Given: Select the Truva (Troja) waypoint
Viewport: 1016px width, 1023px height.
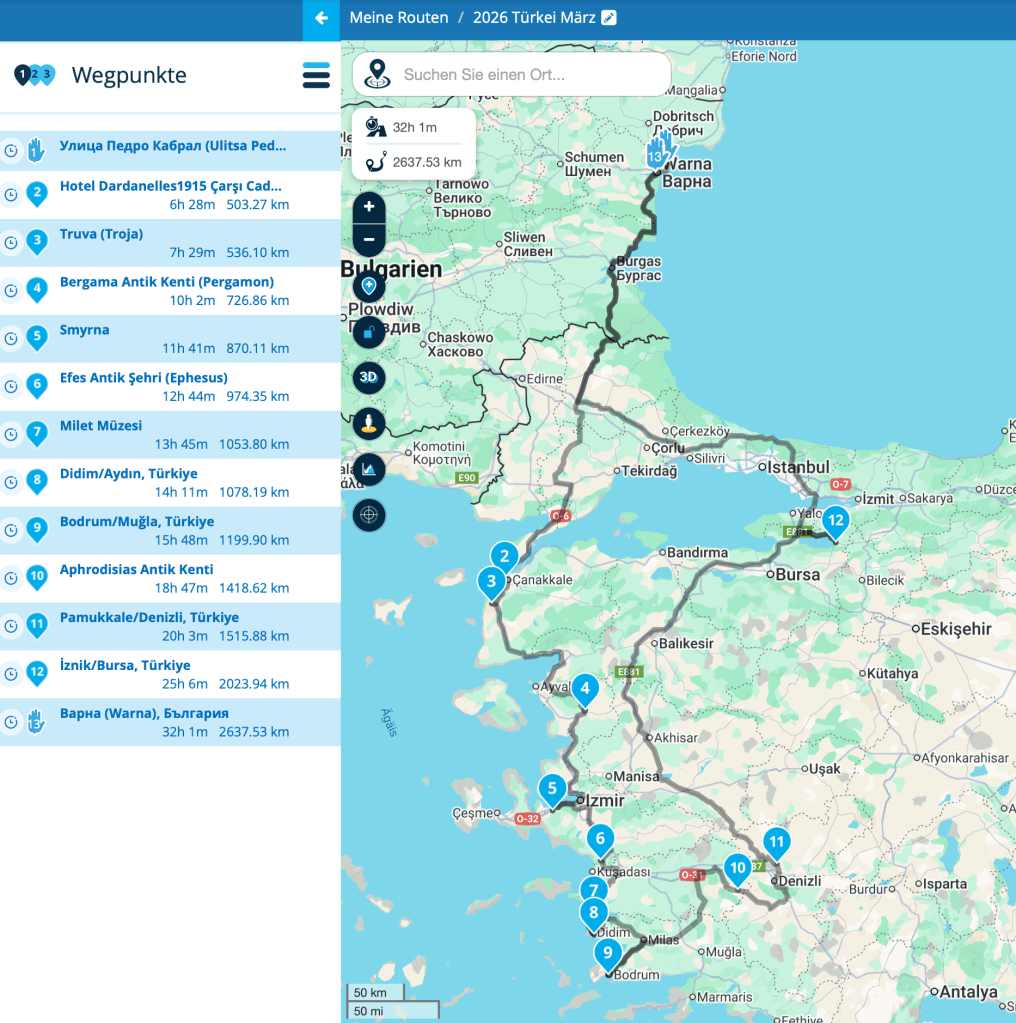Looking at the screenshot, I should pyautogui.click(x=101, y=234).
